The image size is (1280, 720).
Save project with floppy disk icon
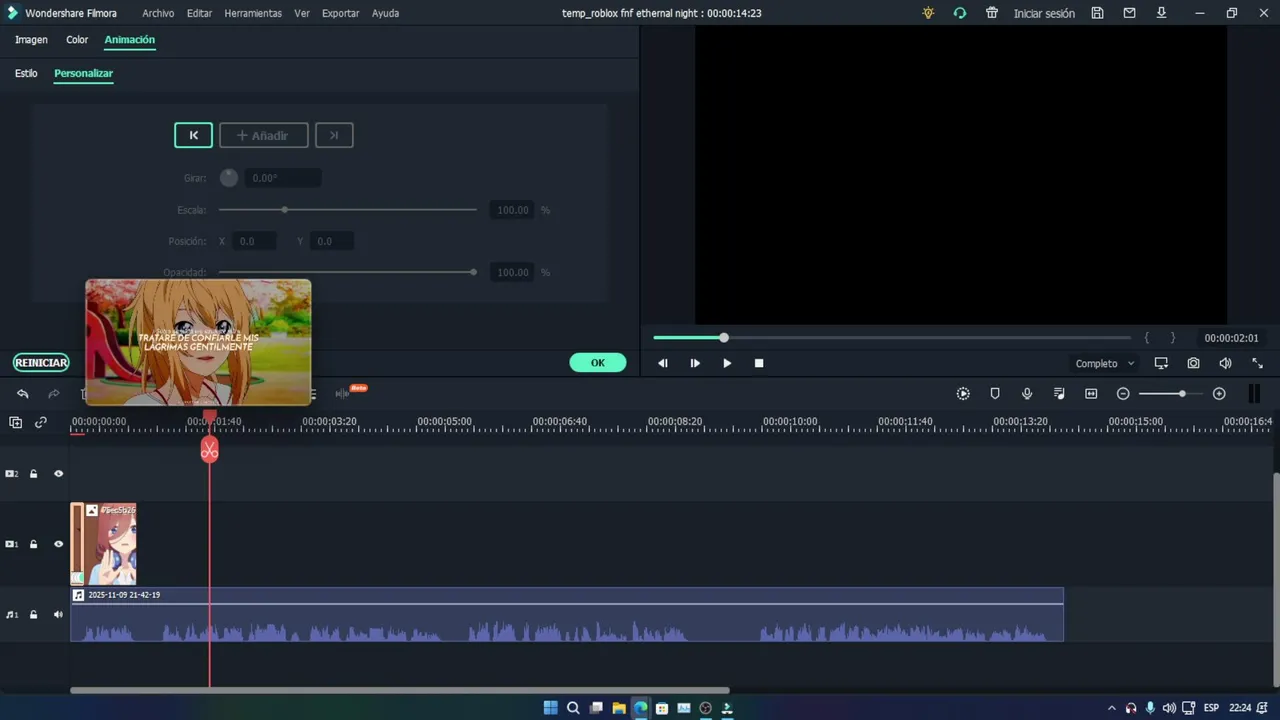click(x=1097, y=13)
